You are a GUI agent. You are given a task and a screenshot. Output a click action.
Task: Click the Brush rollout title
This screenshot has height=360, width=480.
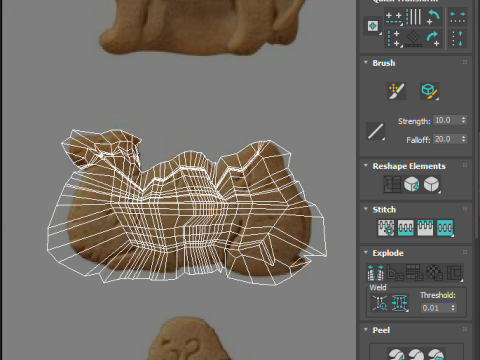pyautogui.click(x=384, y=63)
